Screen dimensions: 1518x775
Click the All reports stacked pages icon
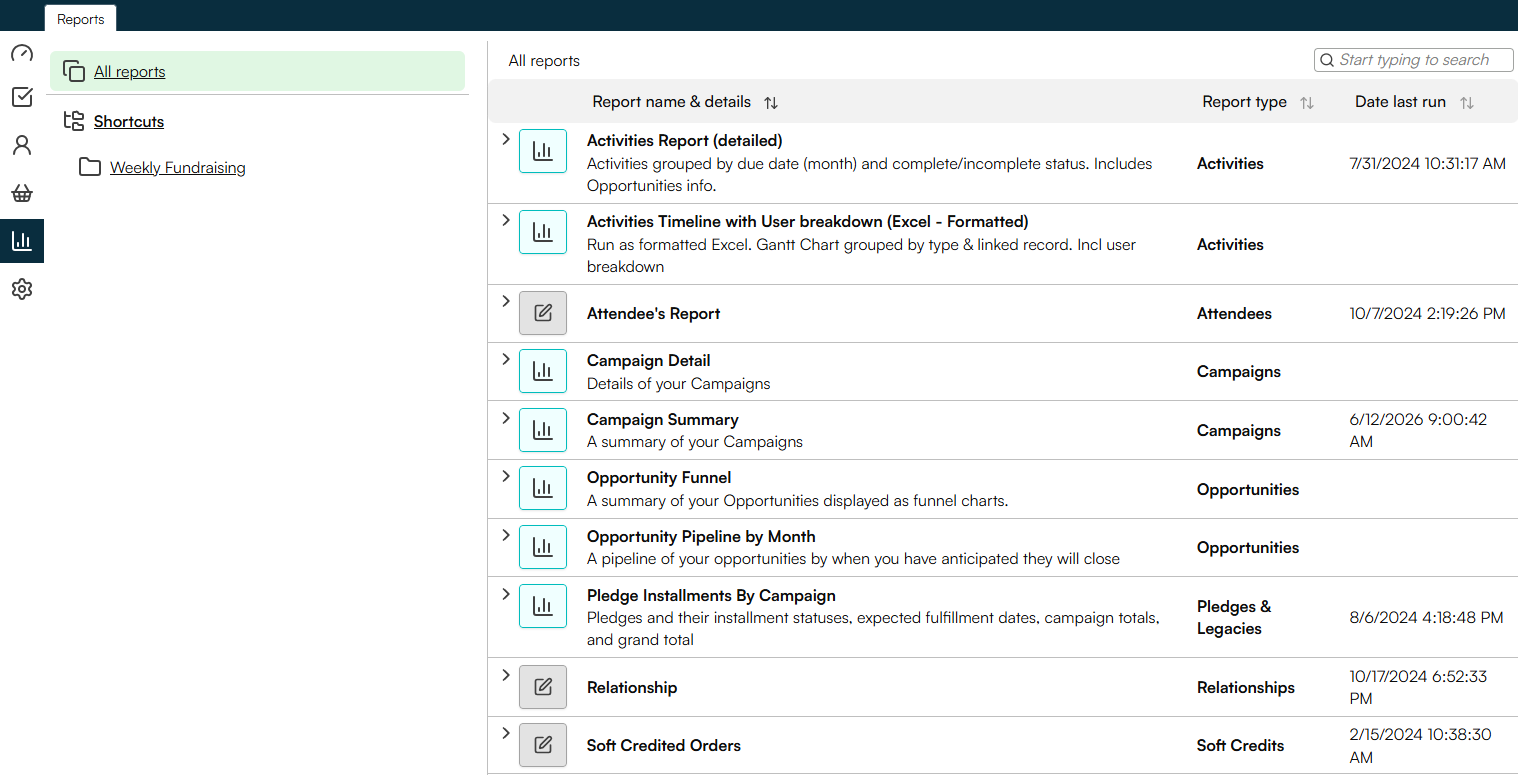coord(74,71)
